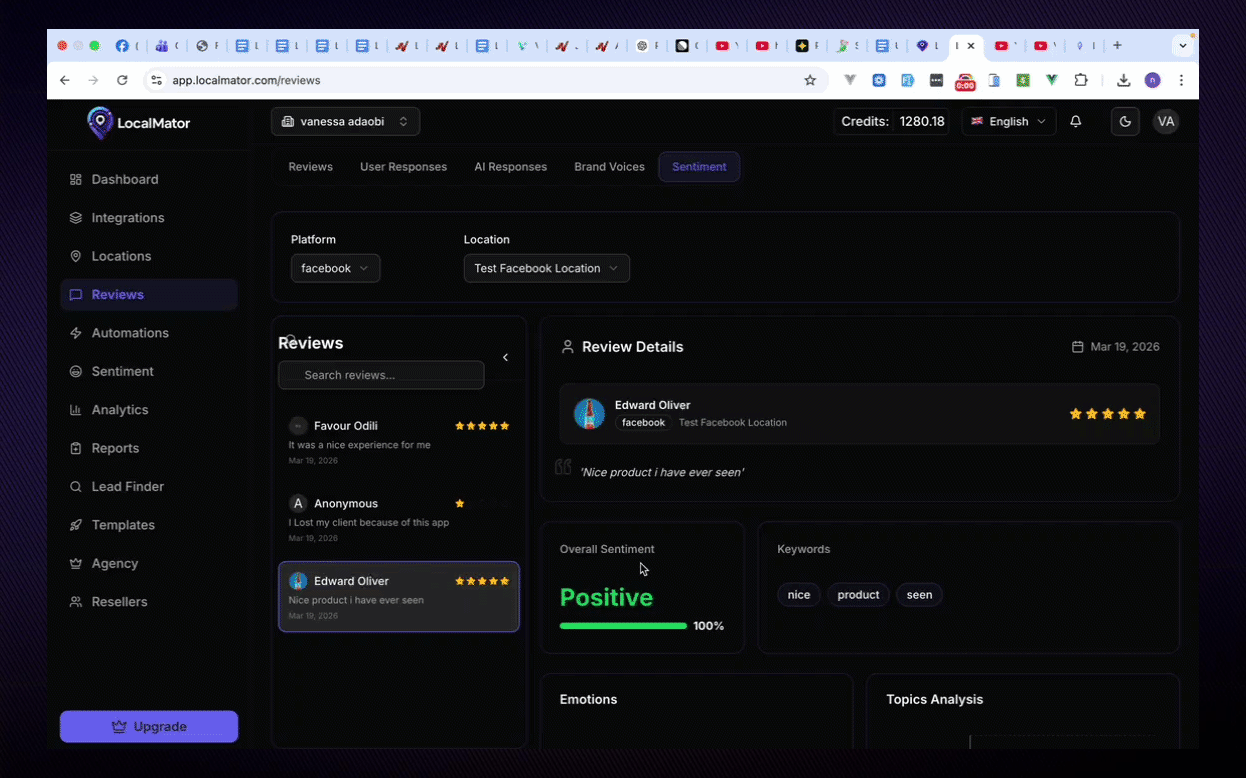This screenshot has height=778, width=1246.
Task: Select the Analytics chart icon
Action: tap(75, 409)
